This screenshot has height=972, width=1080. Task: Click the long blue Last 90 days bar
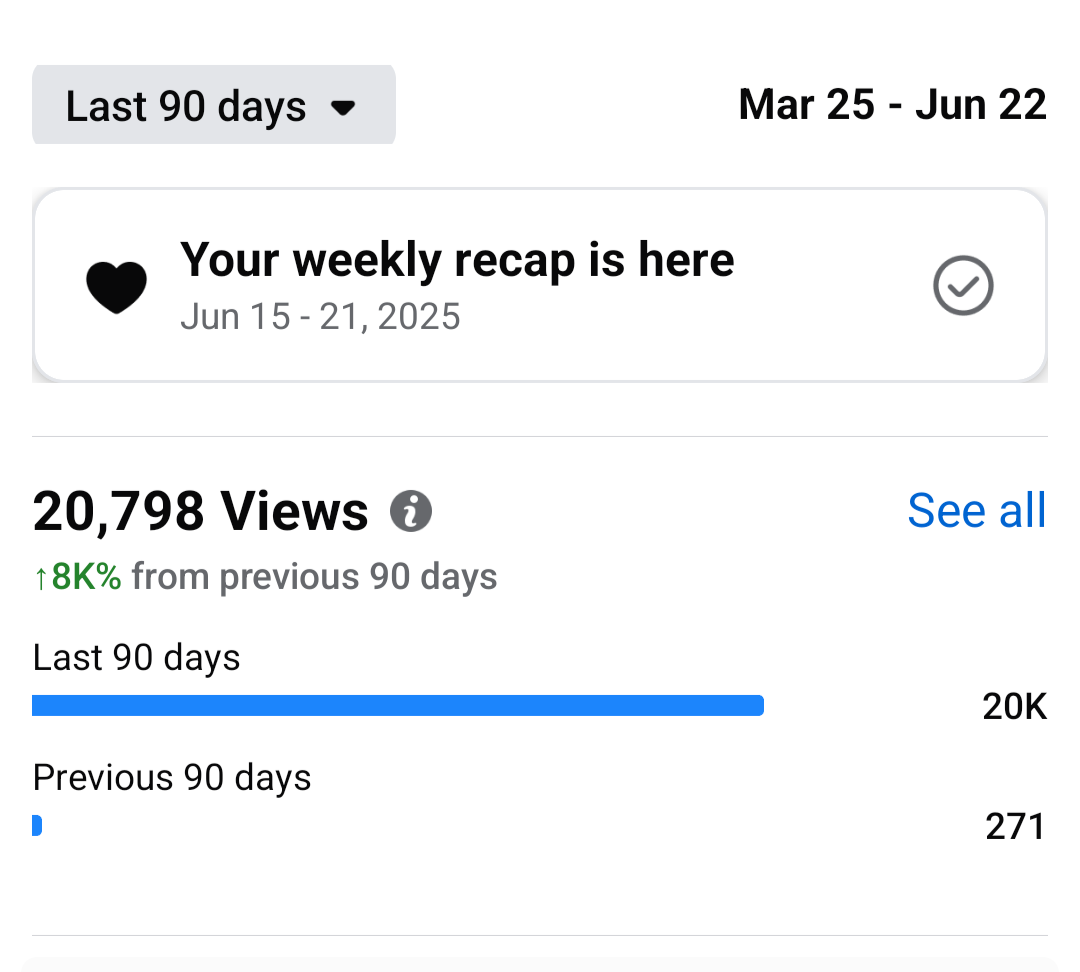[x=398, y=706]
